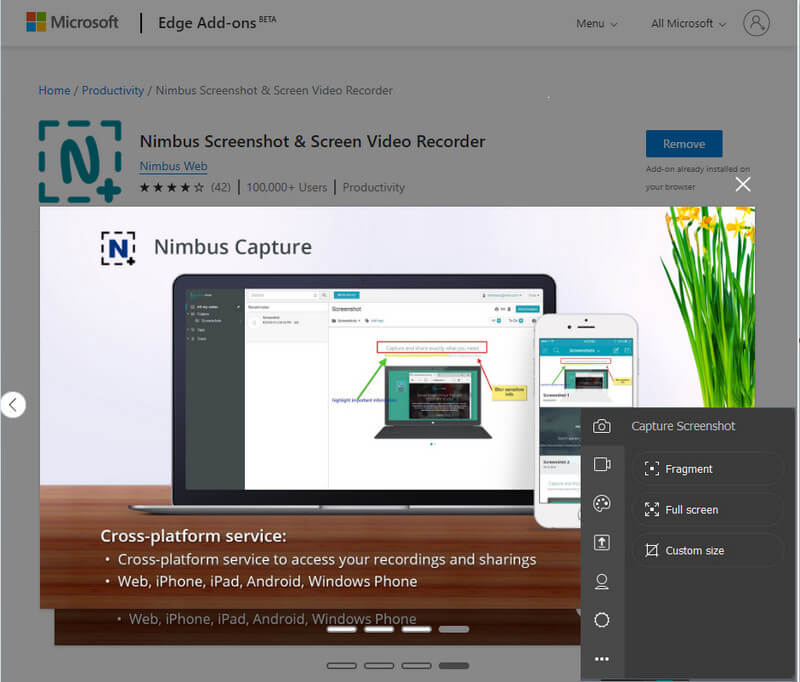Expand the Menu dropdown
Viewport: 800px width, 682px height.
click(x=596, y=23)
